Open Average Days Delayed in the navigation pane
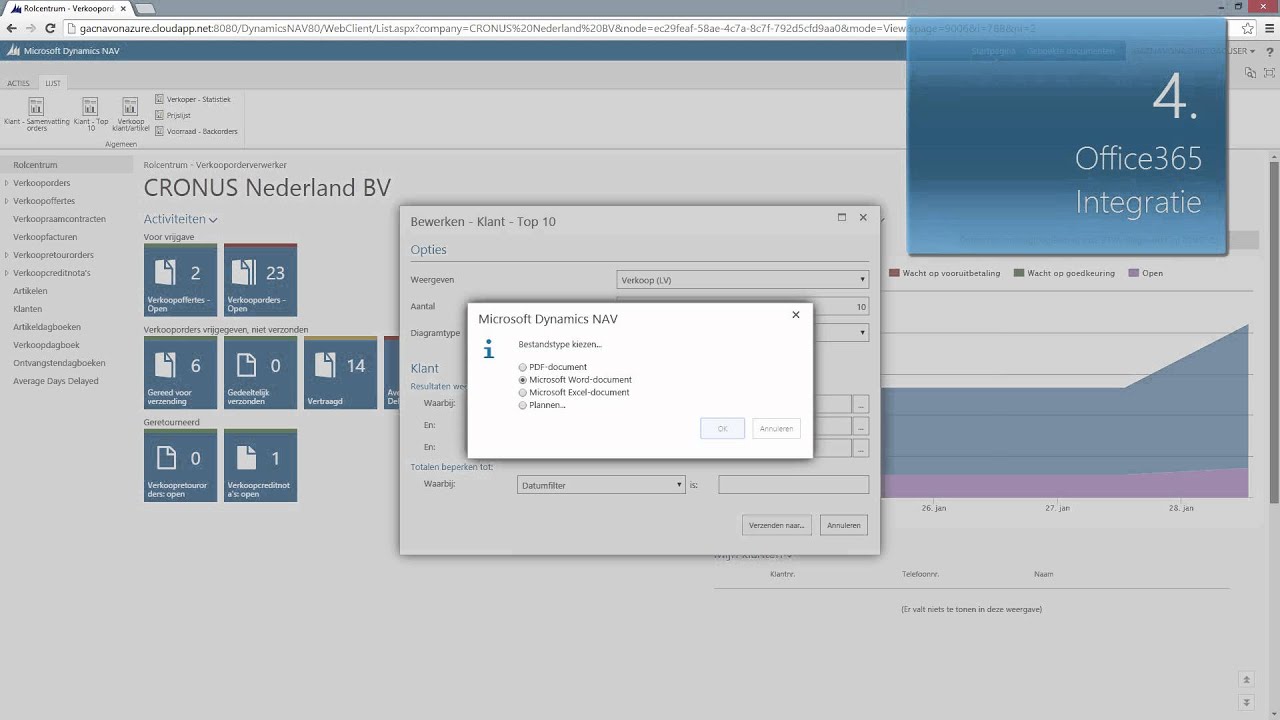This screenshot has width=1280, height=720. pyautogui.click(x=56, y=381)
